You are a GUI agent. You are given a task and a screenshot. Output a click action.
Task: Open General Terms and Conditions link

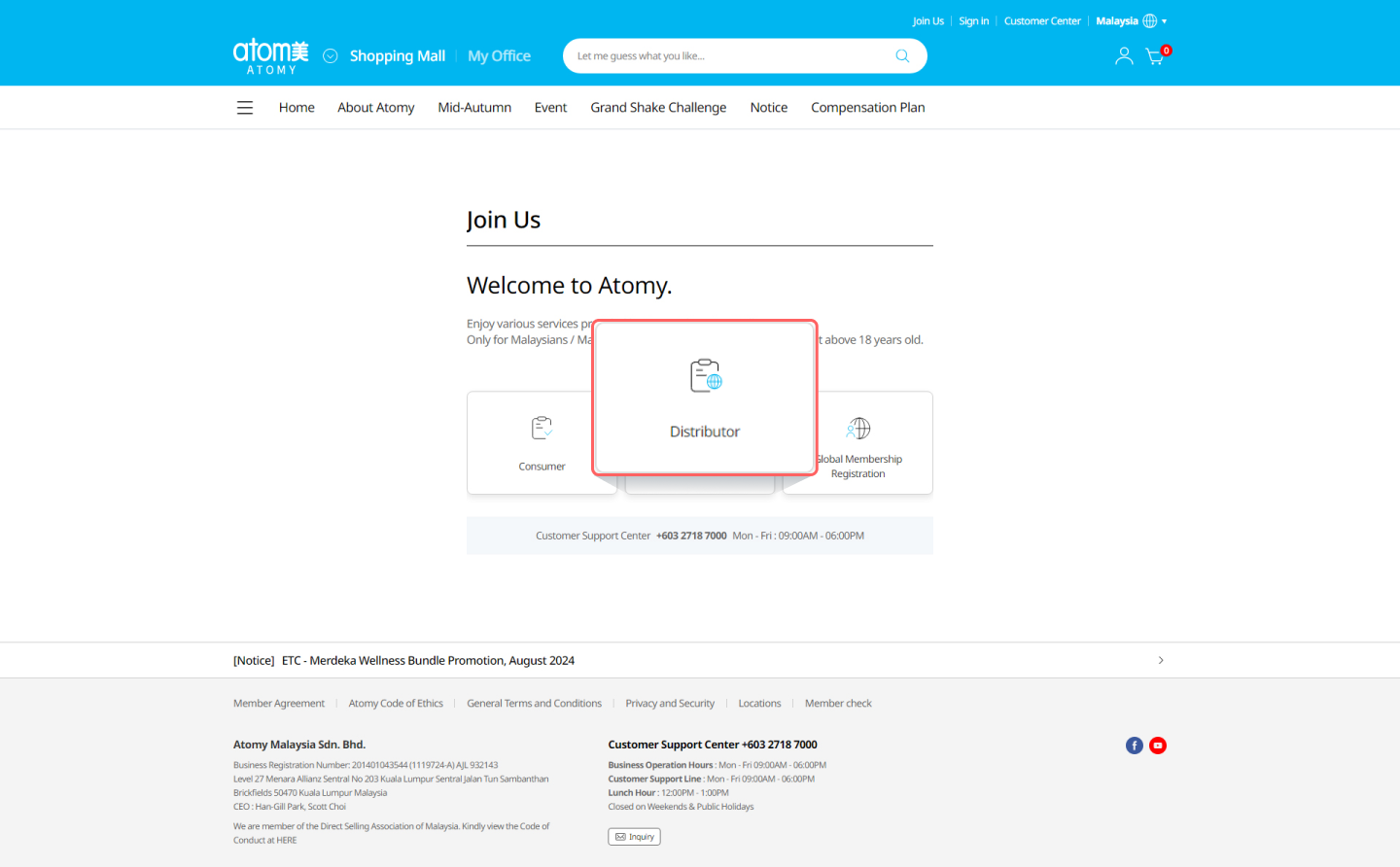[534, 704]
